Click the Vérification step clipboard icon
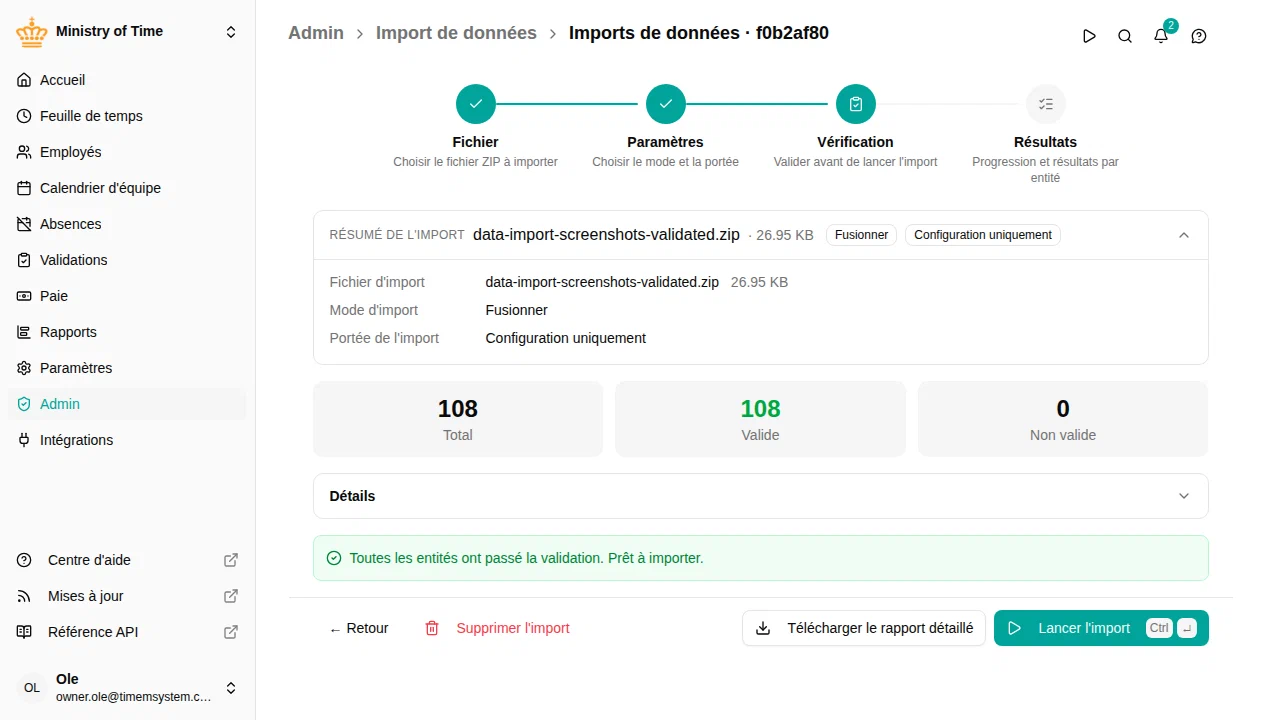 pos(856,104)
